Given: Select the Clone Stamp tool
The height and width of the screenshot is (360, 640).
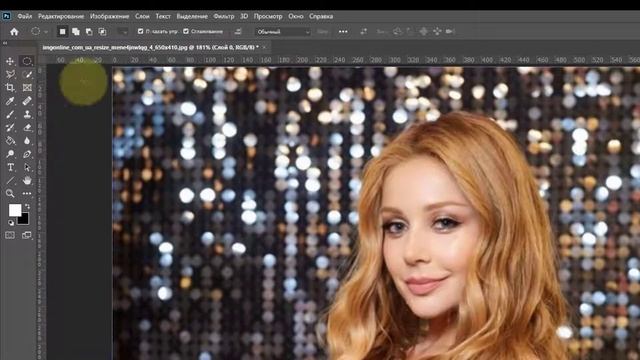Looking at the screenshot, I should [x=27, y=114].
